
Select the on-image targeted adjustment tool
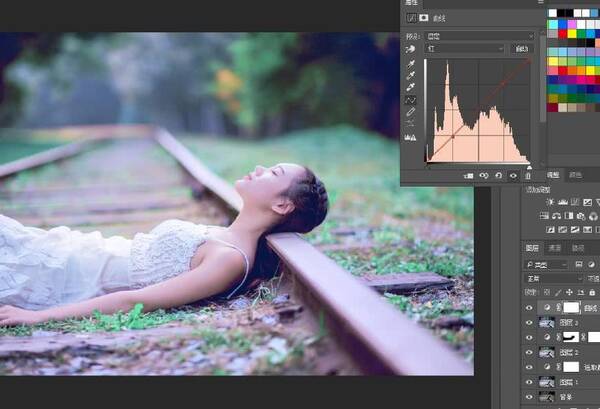pos(411,48)
